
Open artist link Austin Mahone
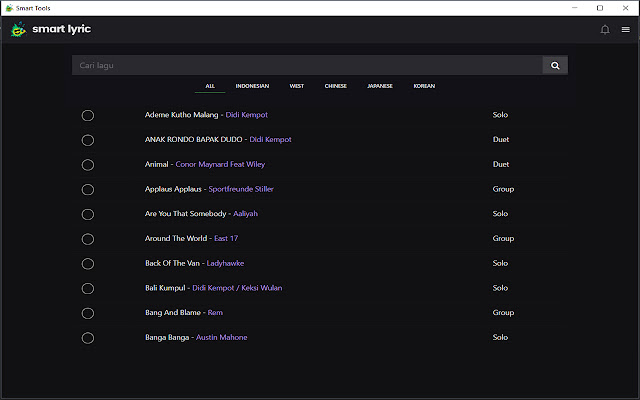tap(221, 338)
